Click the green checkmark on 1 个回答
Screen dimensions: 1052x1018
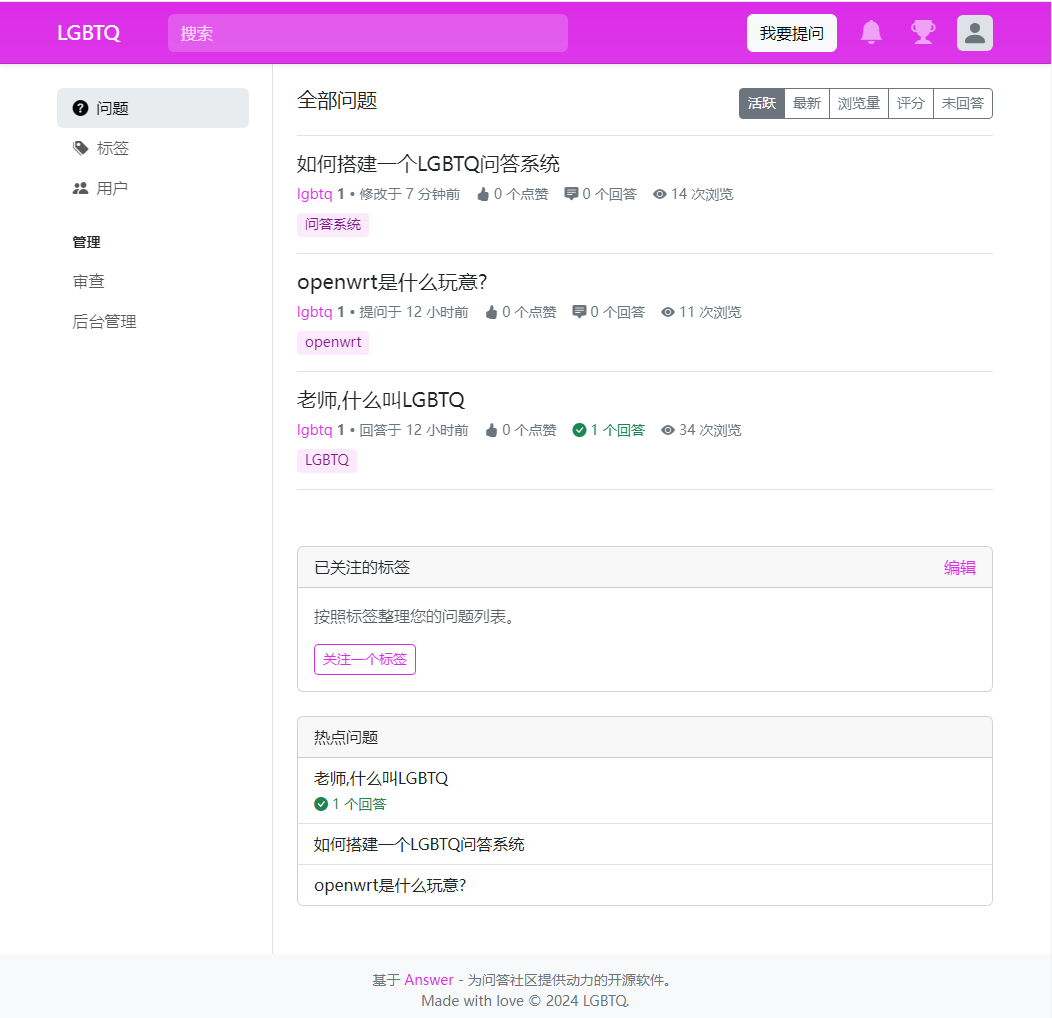(x=579, y=430)
